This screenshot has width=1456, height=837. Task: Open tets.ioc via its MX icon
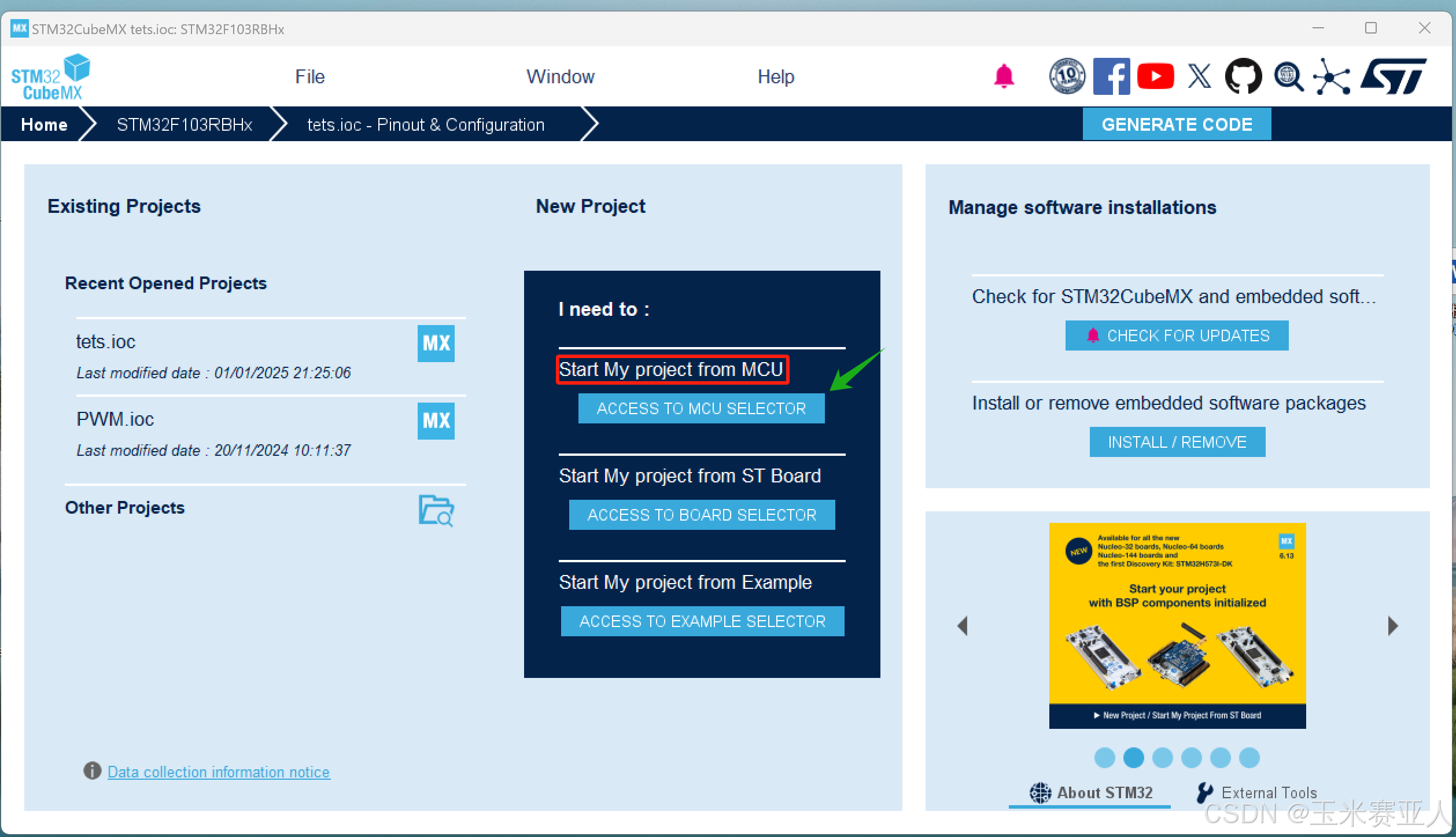tap(436, 343)
